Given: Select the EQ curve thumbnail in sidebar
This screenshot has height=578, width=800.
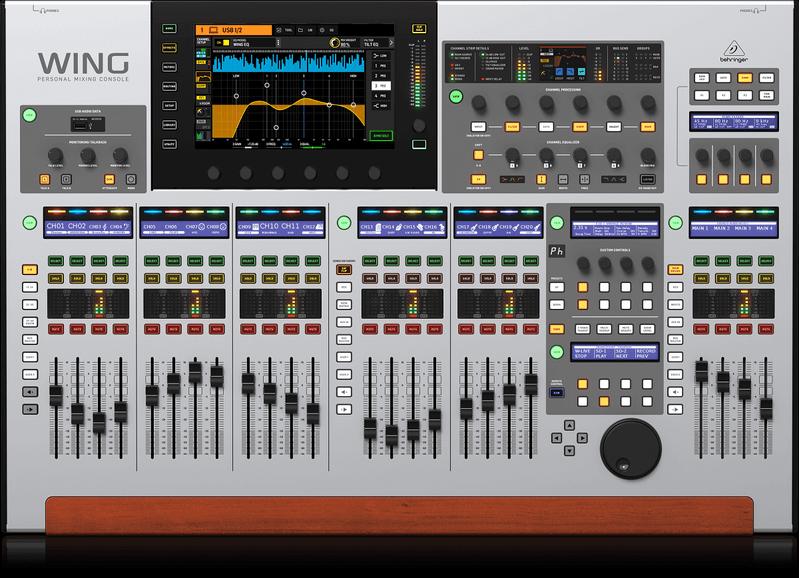Looking at the screenshot, I should (203, 77).
